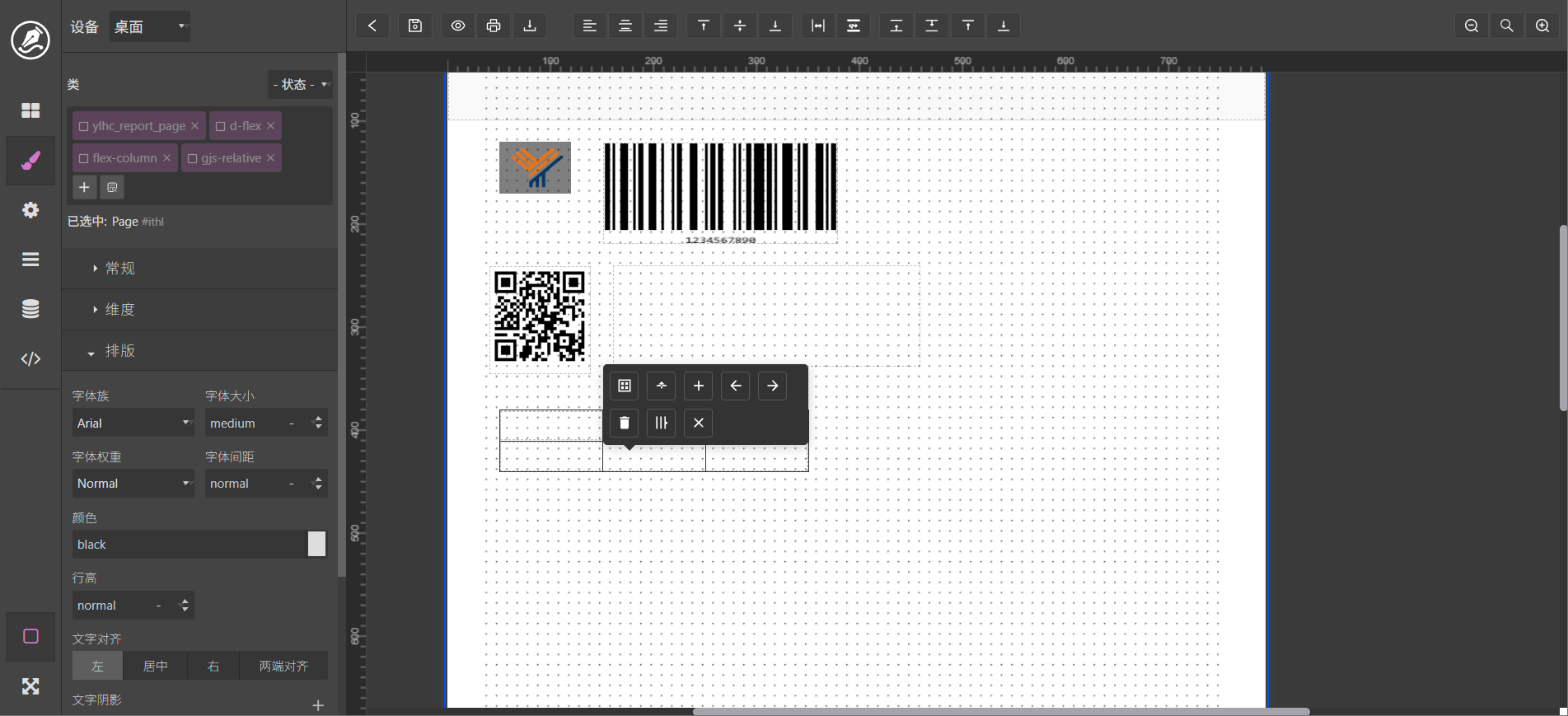
Task: Collapse the 排版 typography section
Action: tap(120, 351)
